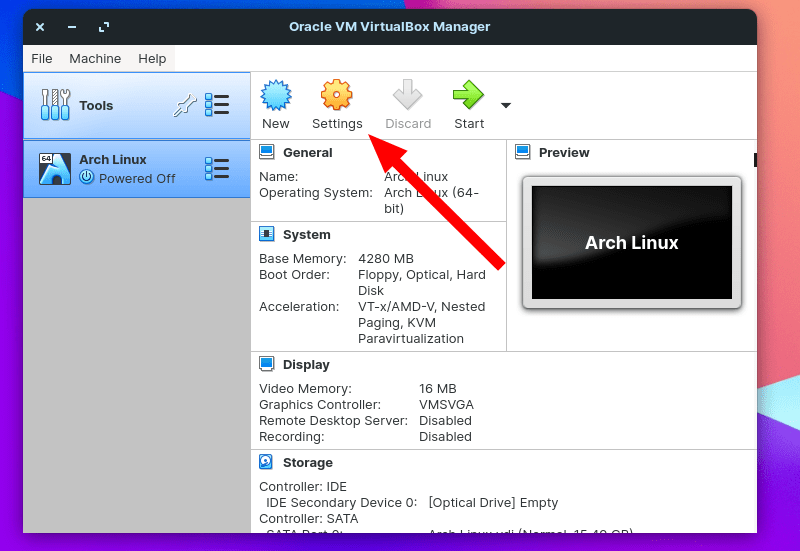Open the Machine menu
Viewport: 800px width, 551px height.
(x=95, y=59)
